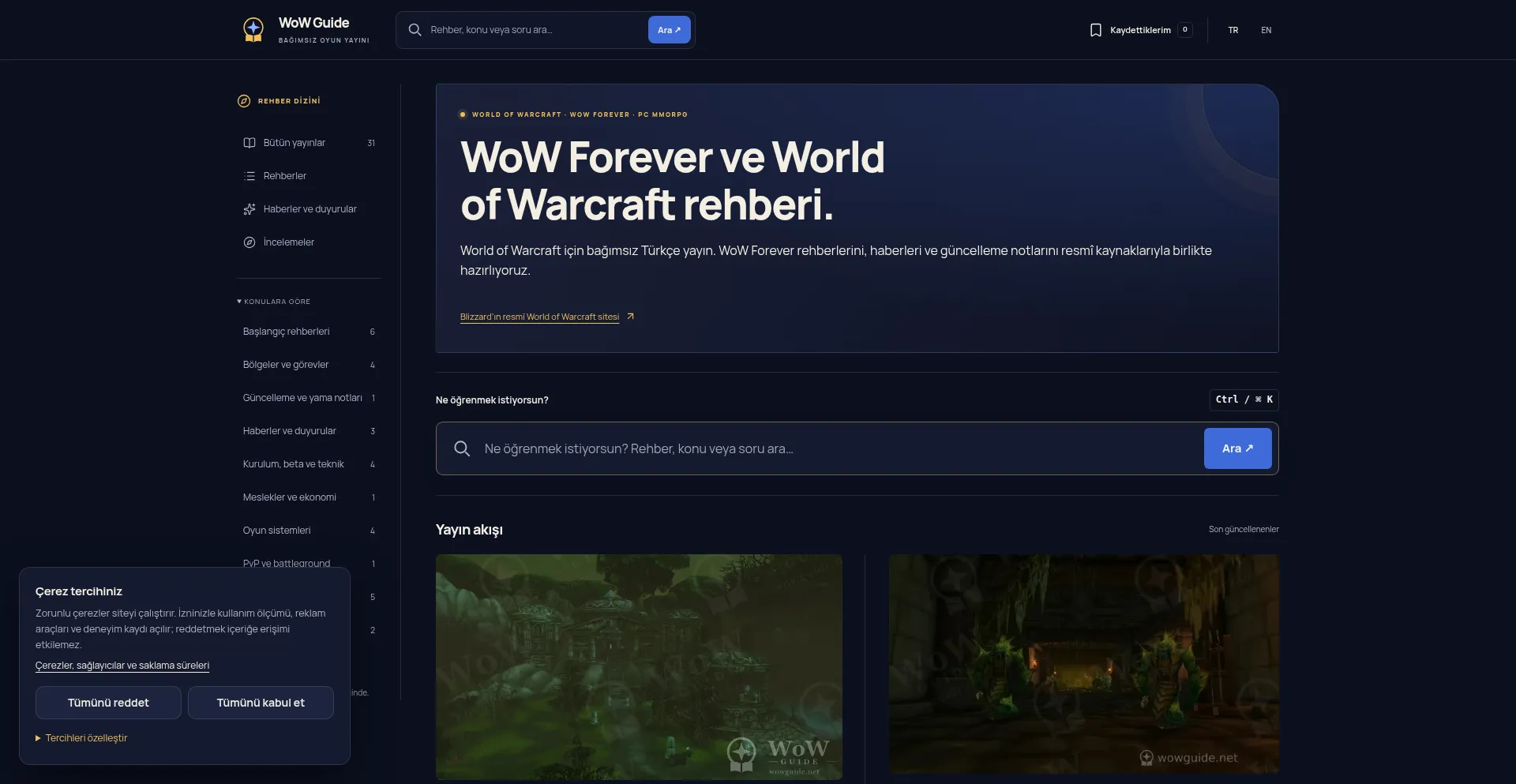This screenshot has width=1516, height=784.
Task: Select Güncelleme ve yama notları topic
Action: (x=309, y=398)
